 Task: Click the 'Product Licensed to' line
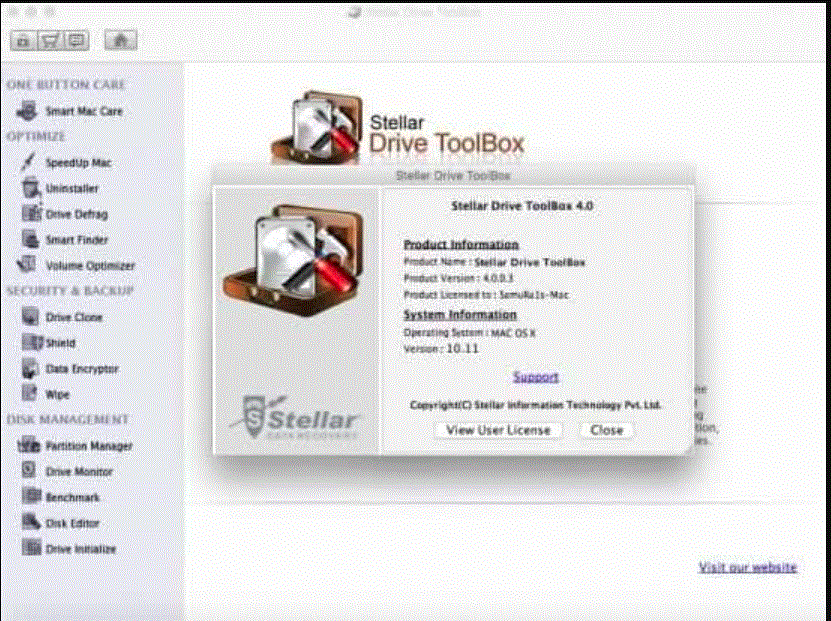tap(487, 295)
